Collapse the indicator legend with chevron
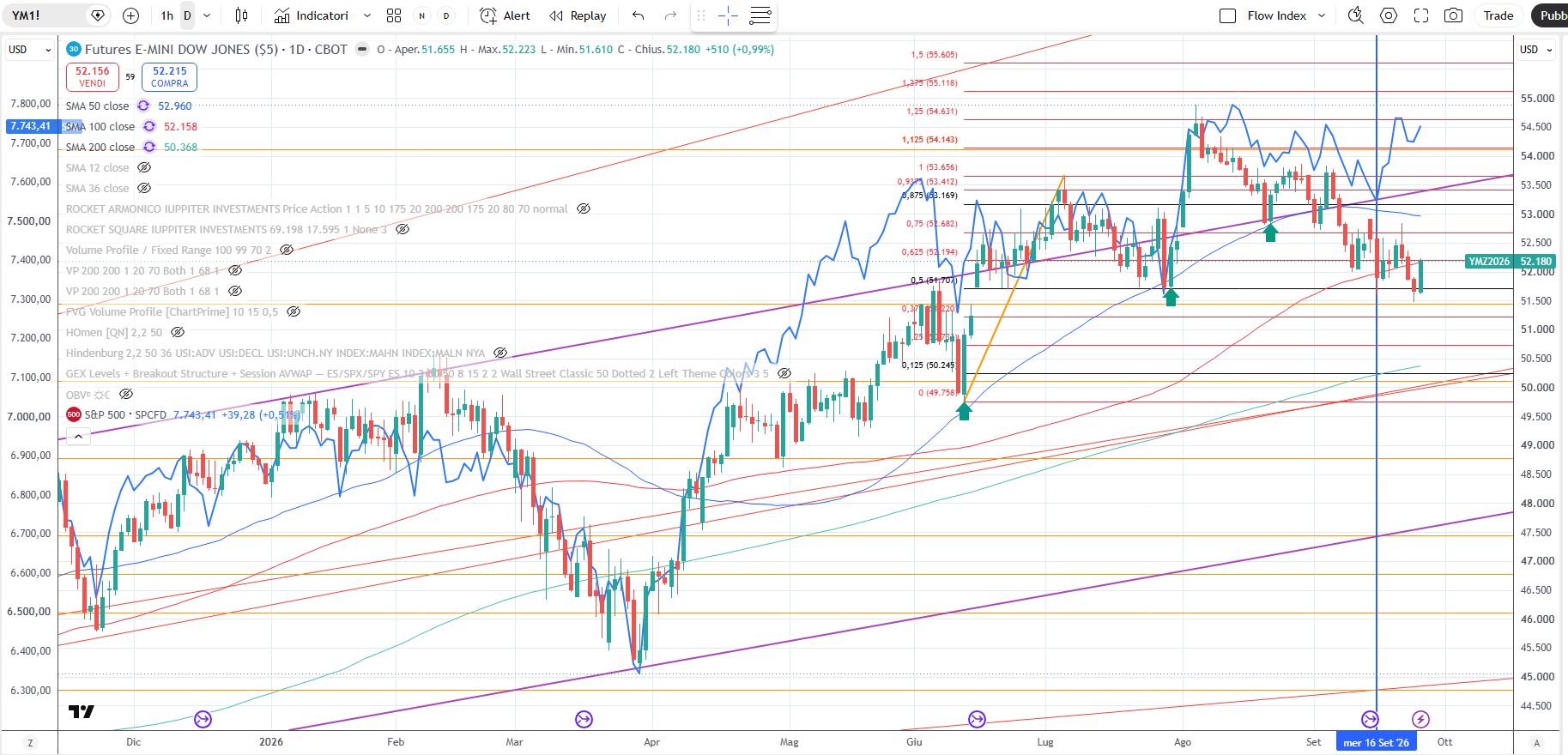Viewport: 1568px width, 755px height. [78, 437]
